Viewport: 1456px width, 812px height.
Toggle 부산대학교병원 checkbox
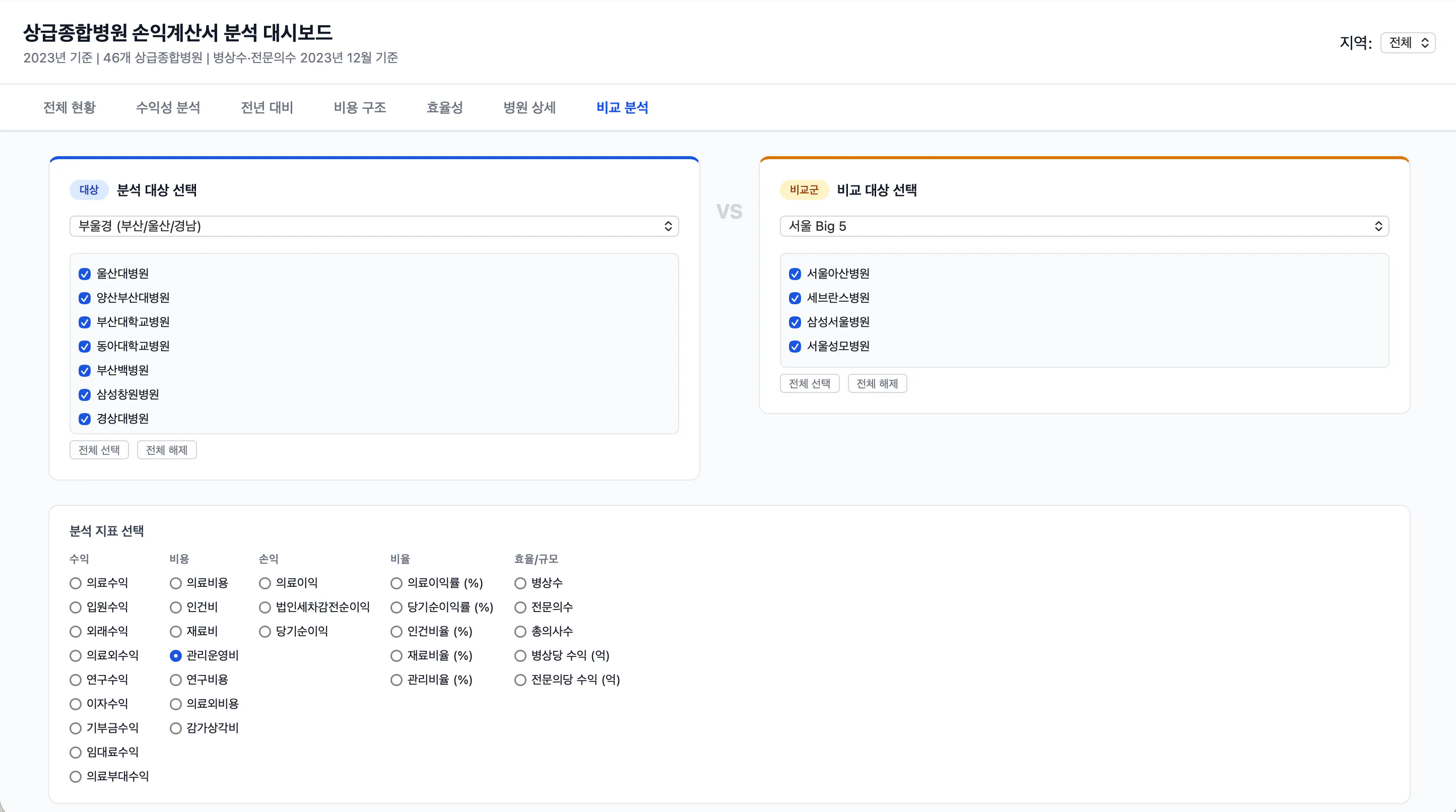pos(85,323)
